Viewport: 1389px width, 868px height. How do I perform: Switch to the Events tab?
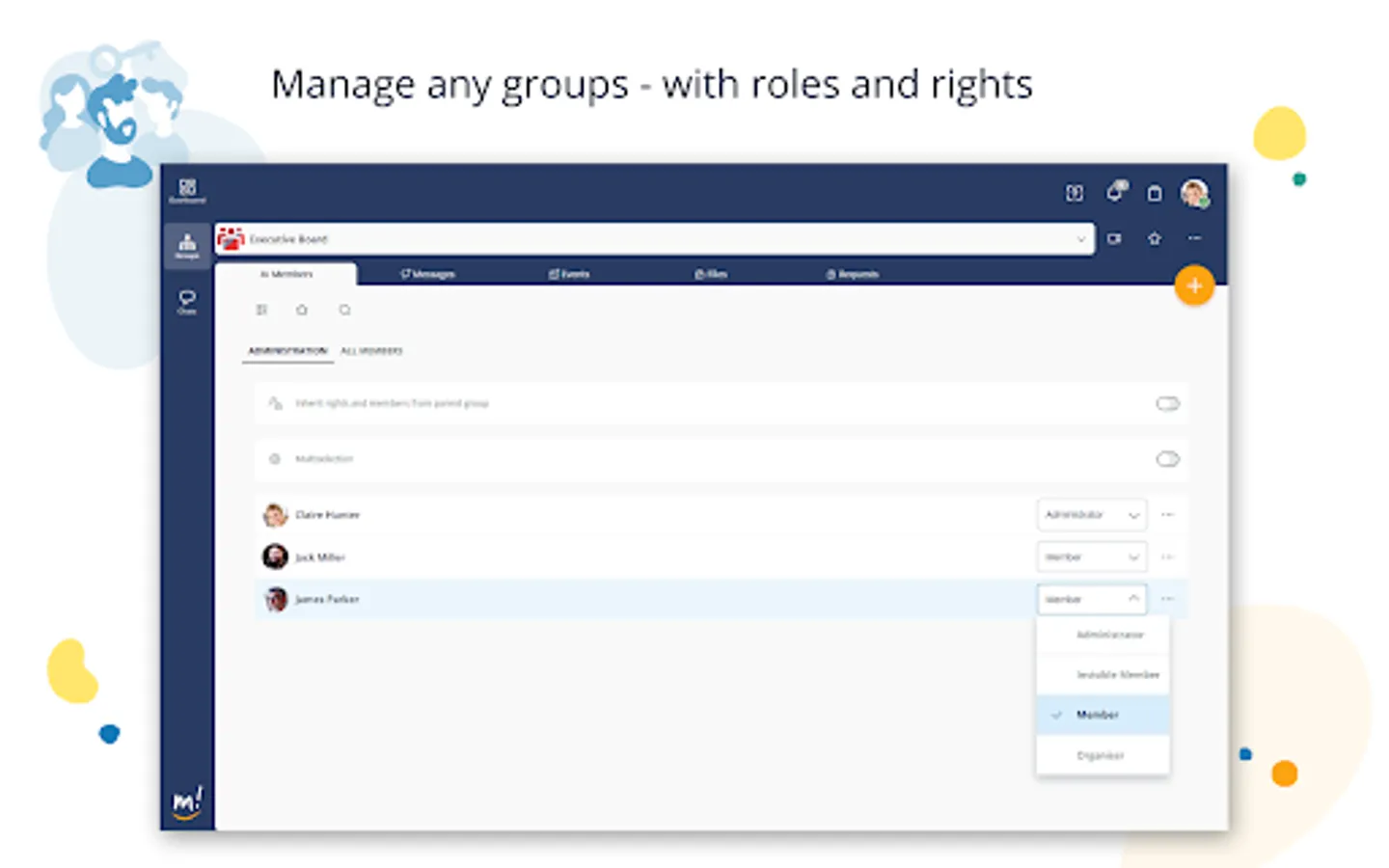click(569, 274)
